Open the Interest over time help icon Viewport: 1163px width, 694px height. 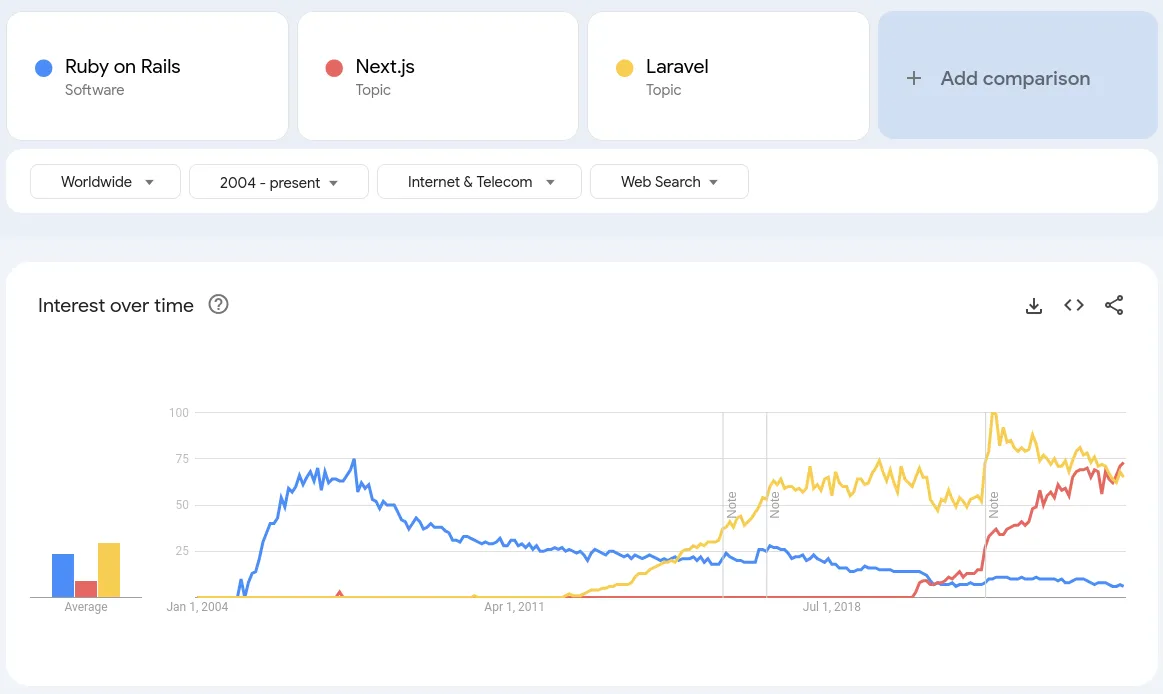[x=218, y=304]
